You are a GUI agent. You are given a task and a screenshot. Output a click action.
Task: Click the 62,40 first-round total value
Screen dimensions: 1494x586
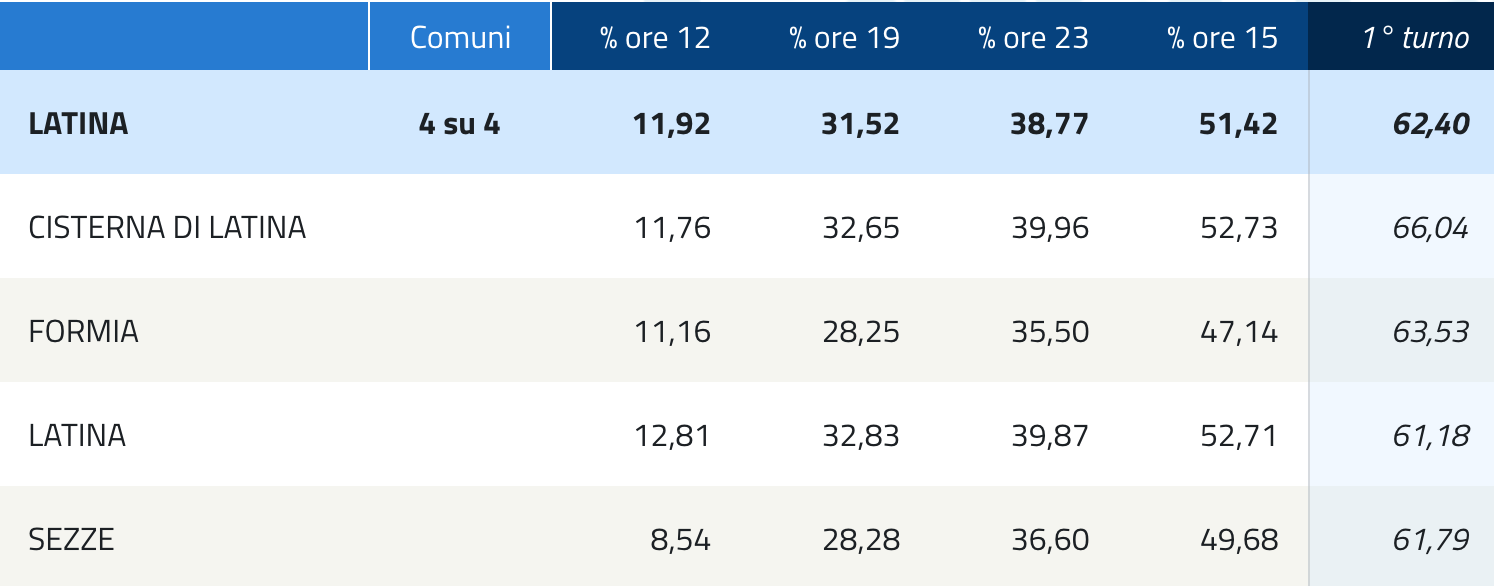(x=1430, y=124)
